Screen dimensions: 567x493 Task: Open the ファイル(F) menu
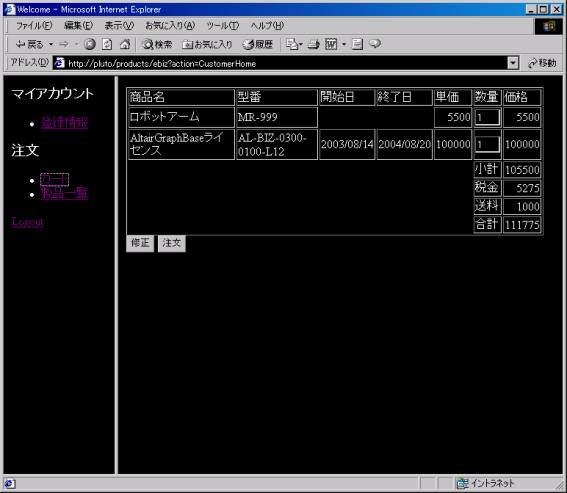click(x=34, y=25)
